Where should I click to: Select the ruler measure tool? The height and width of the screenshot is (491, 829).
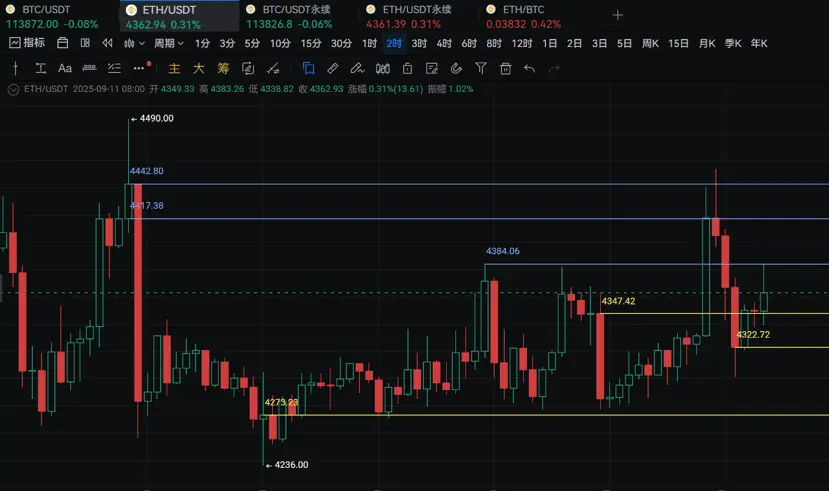click(333, 68)
